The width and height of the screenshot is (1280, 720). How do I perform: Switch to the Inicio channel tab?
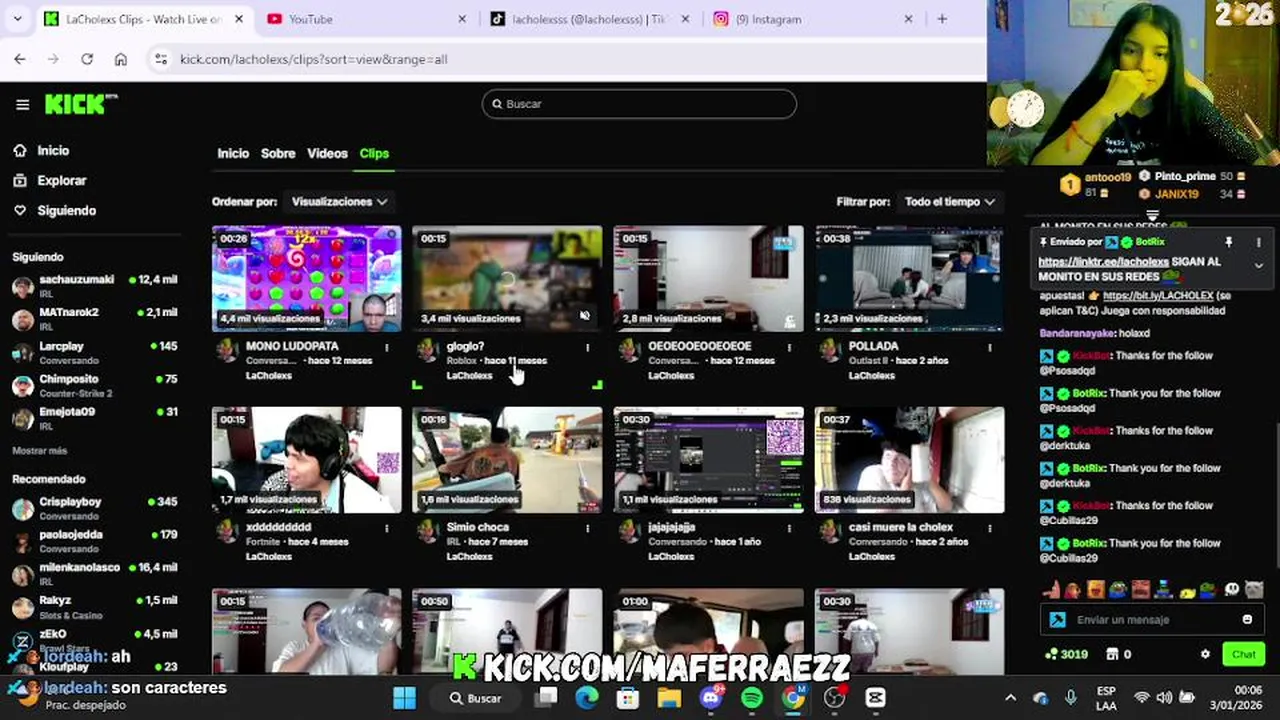[x=233, y=154]
